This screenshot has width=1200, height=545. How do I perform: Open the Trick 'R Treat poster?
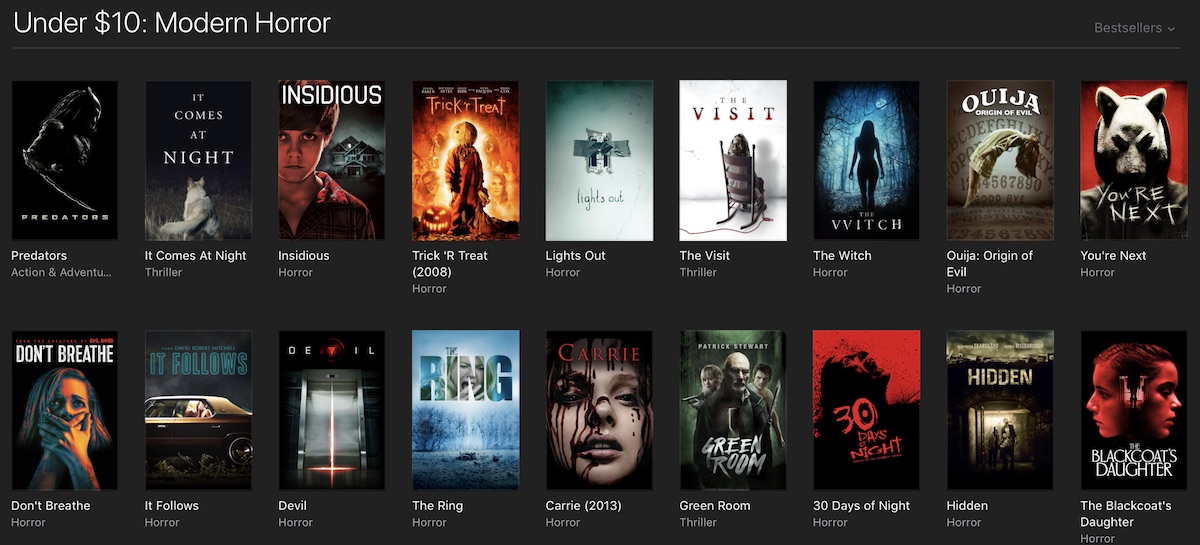point(466,161)
